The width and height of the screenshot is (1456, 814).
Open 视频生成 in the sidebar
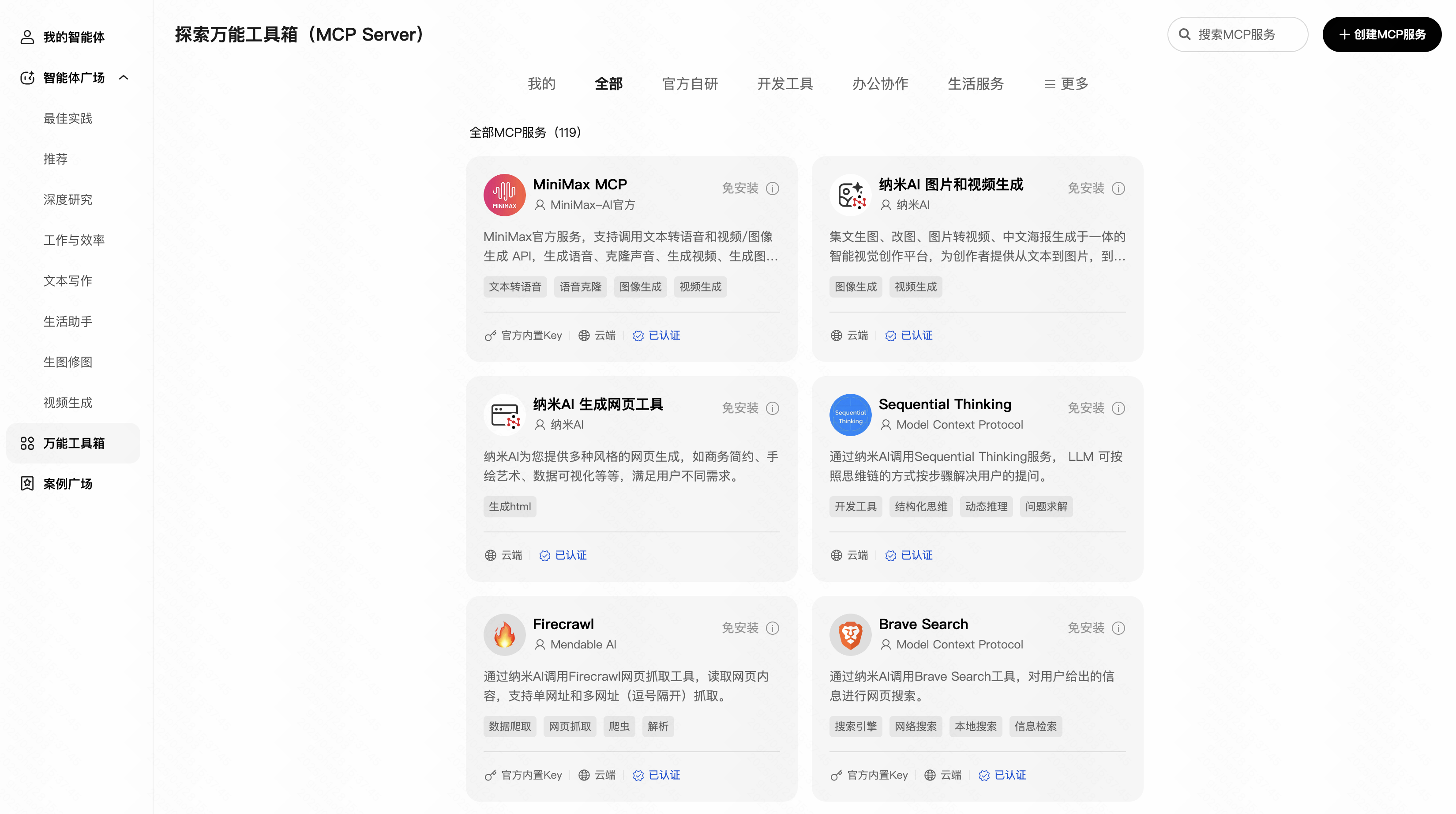click(x=68, y=403)
